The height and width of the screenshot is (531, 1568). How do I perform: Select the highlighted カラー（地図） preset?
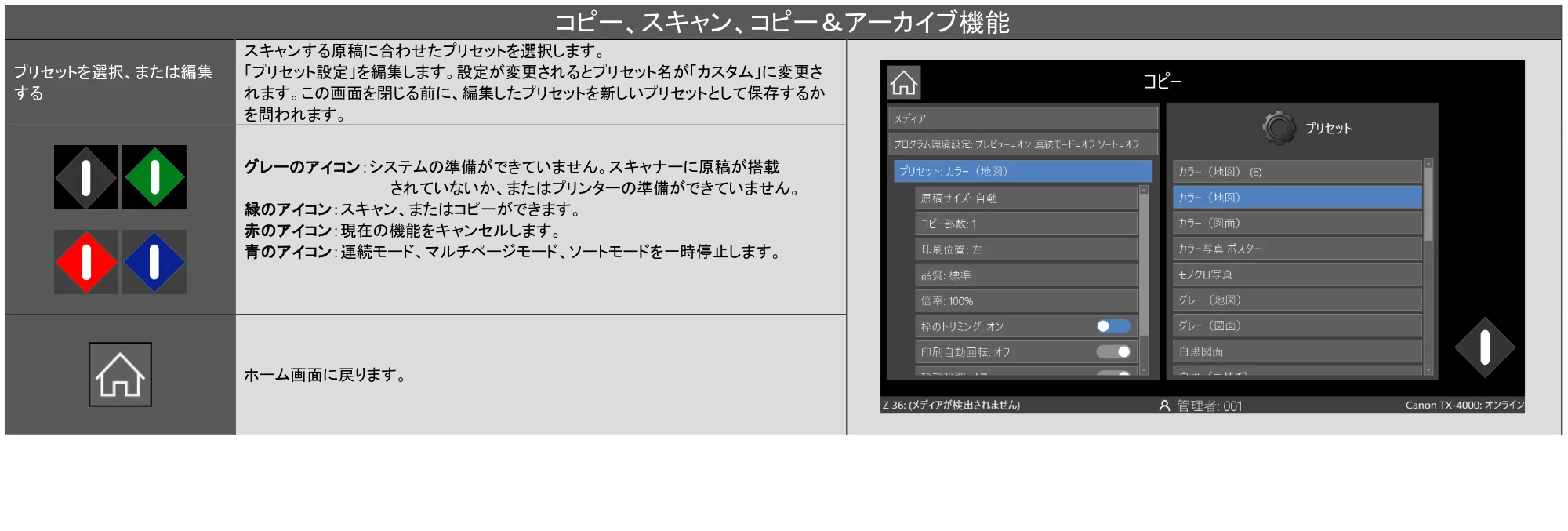pyautogui.click(x=1297, y=198)
